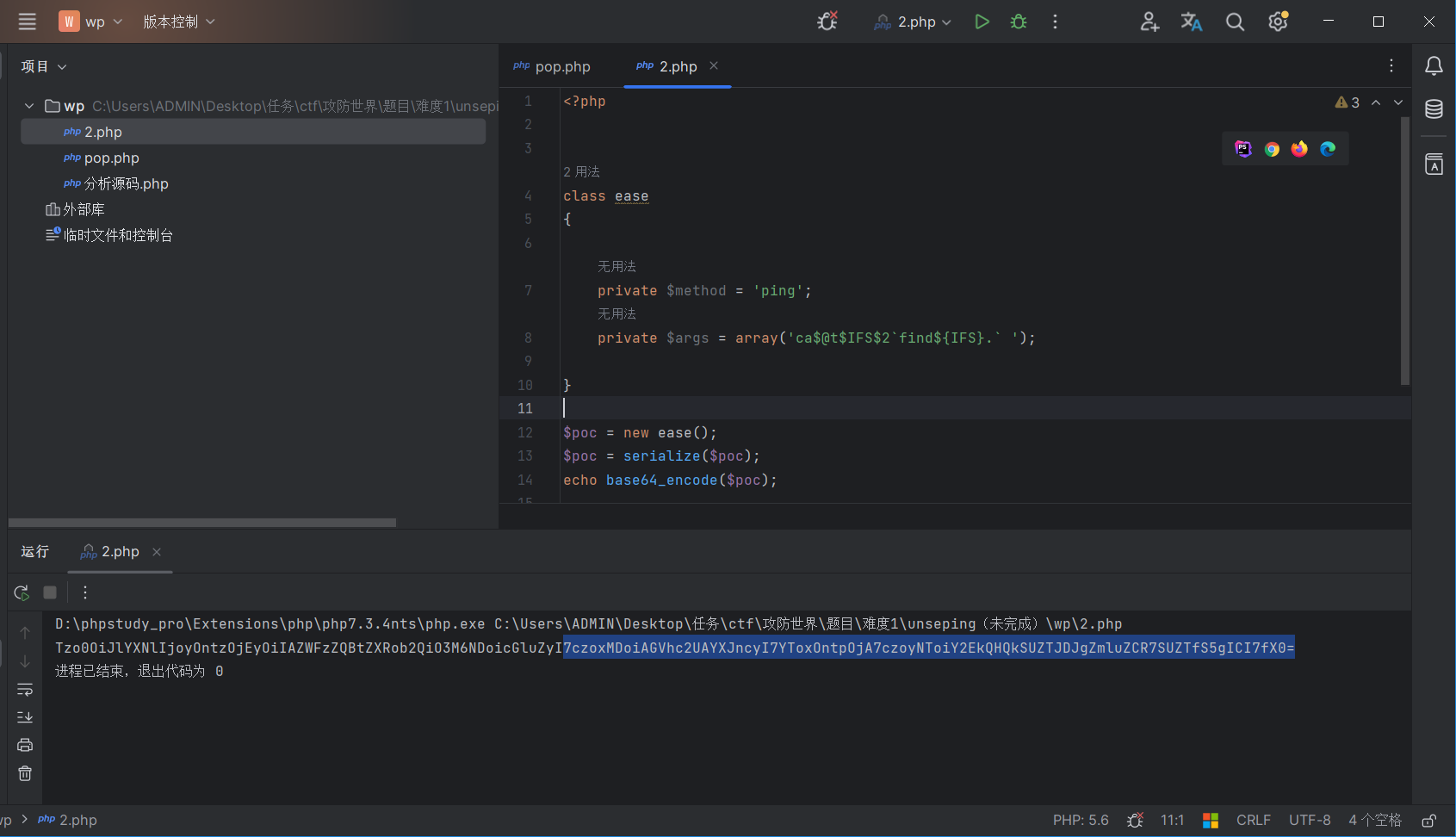Toggle soft-wrap in console output
The image size is (1456, 837).
(x=25, y=690)
